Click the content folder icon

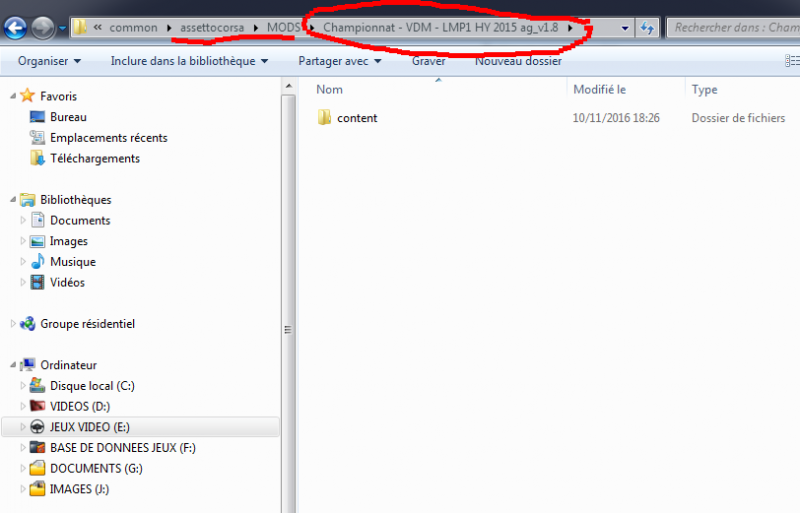(324, 117)
